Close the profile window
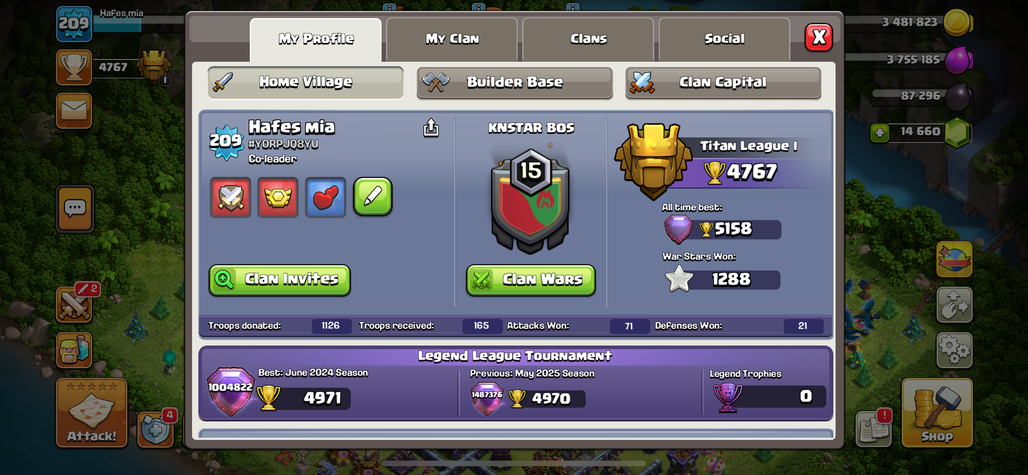Viewport: 1028px width, 475px height. (819, 37)
